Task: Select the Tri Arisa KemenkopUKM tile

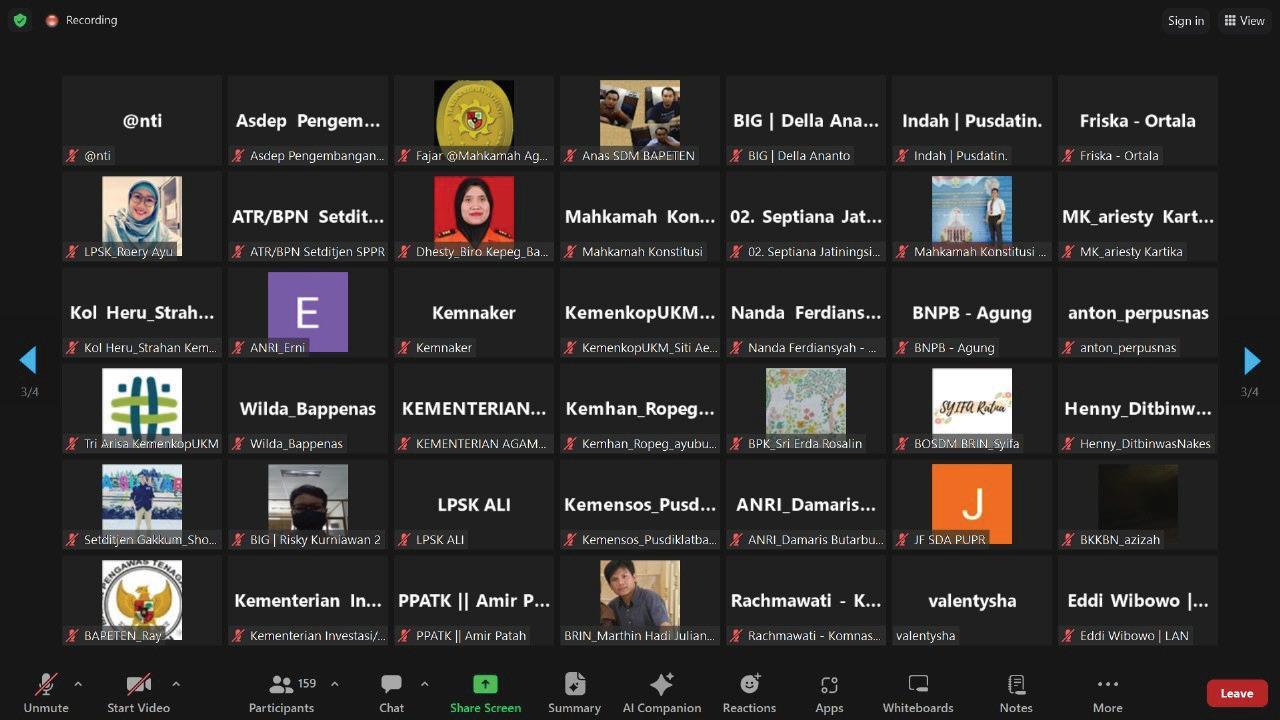Action: coord(142,409)
